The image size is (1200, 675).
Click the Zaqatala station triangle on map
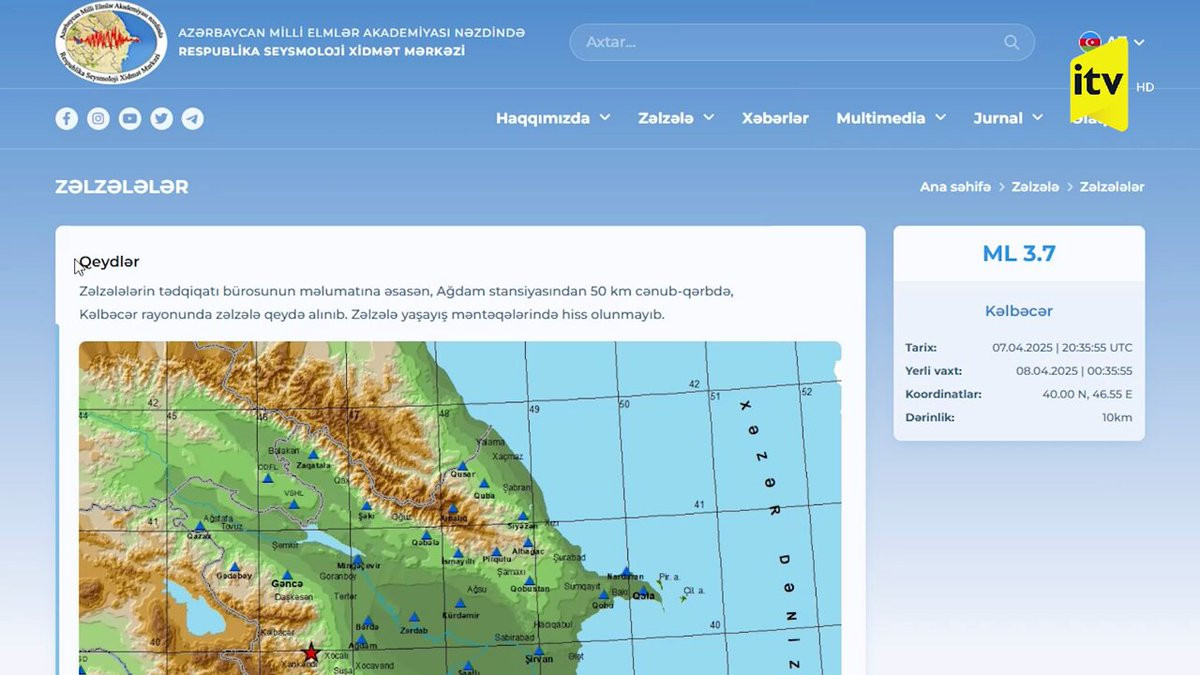tap(313, 453)
